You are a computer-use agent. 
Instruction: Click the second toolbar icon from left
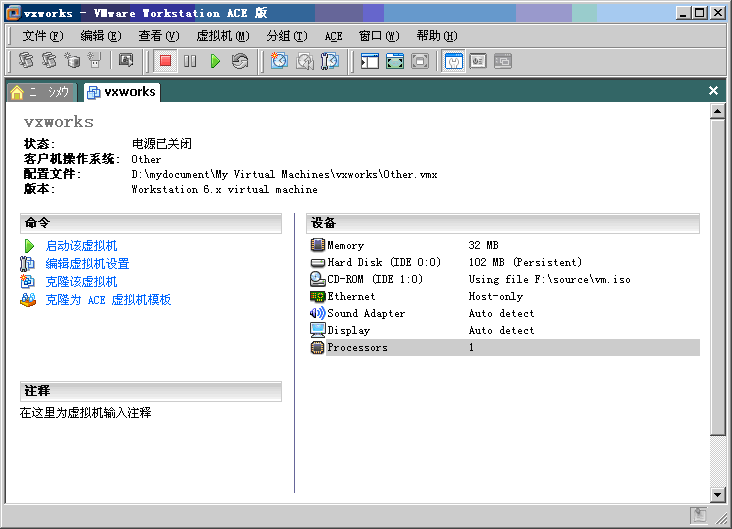pyautogui.click(x=49, y=60)
